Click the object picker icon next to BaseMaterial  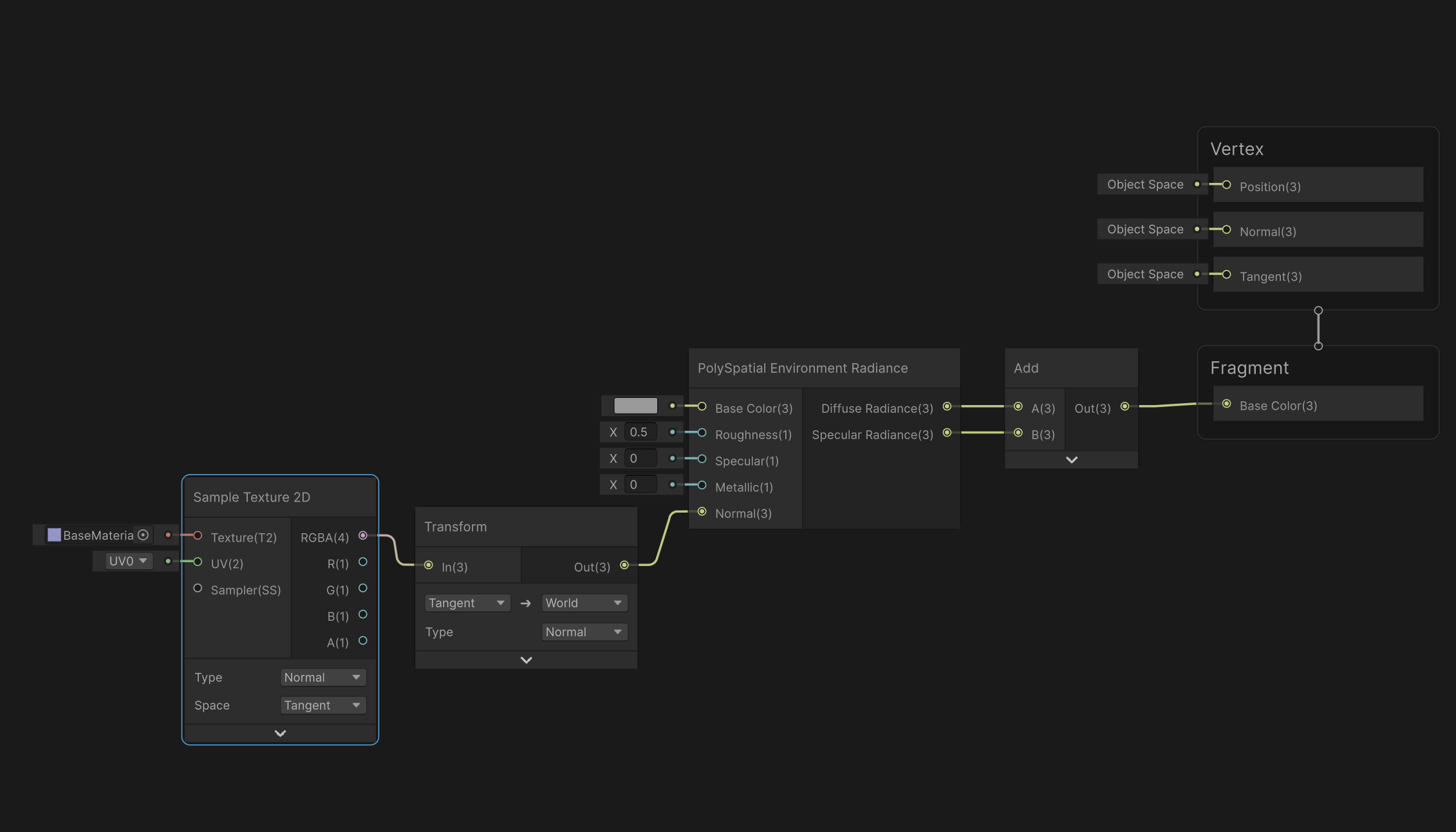[x=143, y=535]
